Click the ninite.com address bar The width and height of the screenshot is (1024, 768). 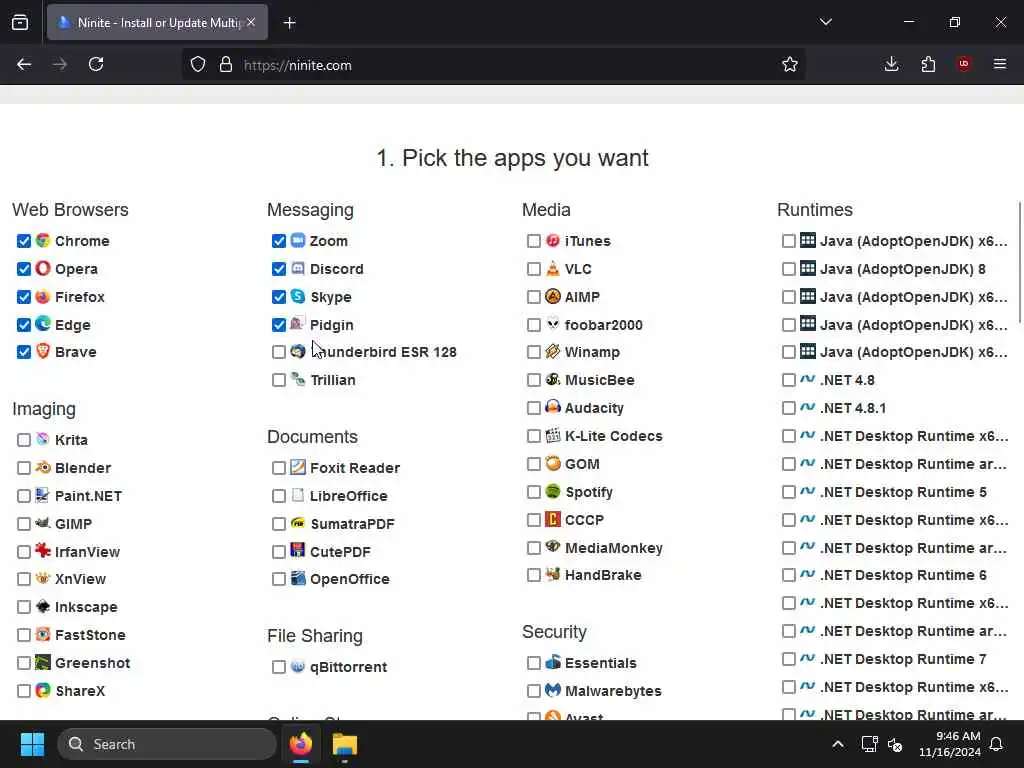pyautogui.click(x=496, y=65)
